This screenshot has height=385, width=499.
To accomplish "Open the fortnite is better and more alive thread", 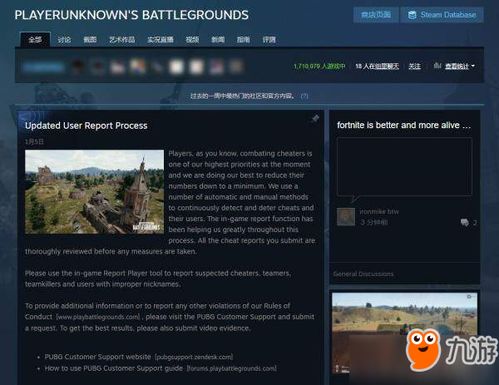I will click(x=404, y=125).
